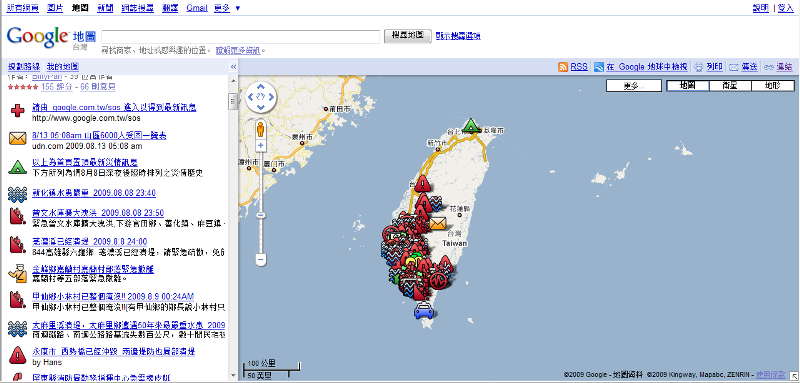Click the Search Maps button
Image resolution: width=800 pixels, height=383 pixels.
tap(408, 36)
